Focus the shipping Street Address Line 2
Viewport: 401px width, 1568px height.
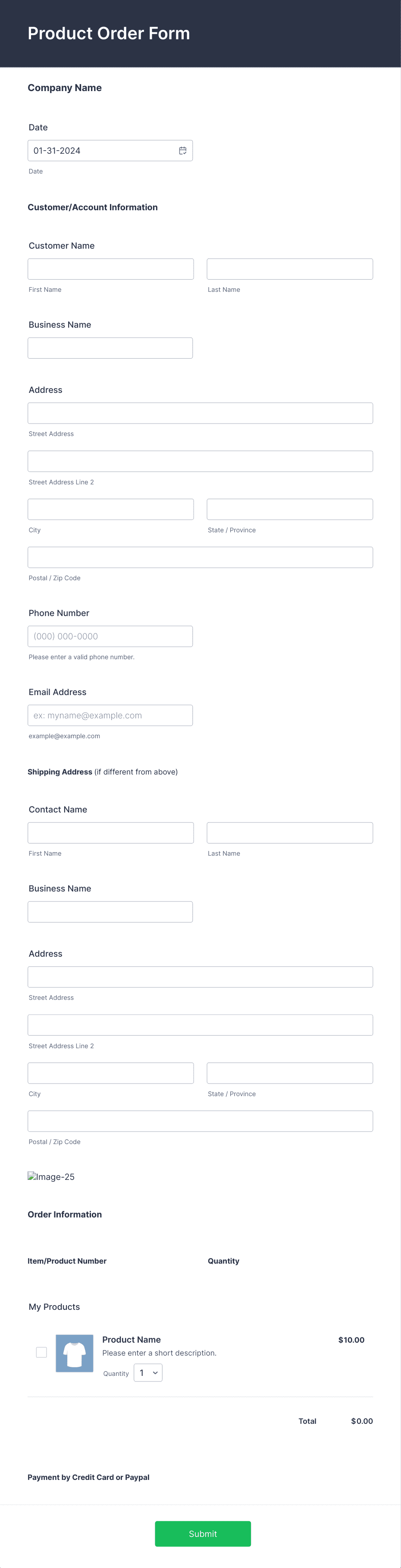click(x=200, y=1025)
